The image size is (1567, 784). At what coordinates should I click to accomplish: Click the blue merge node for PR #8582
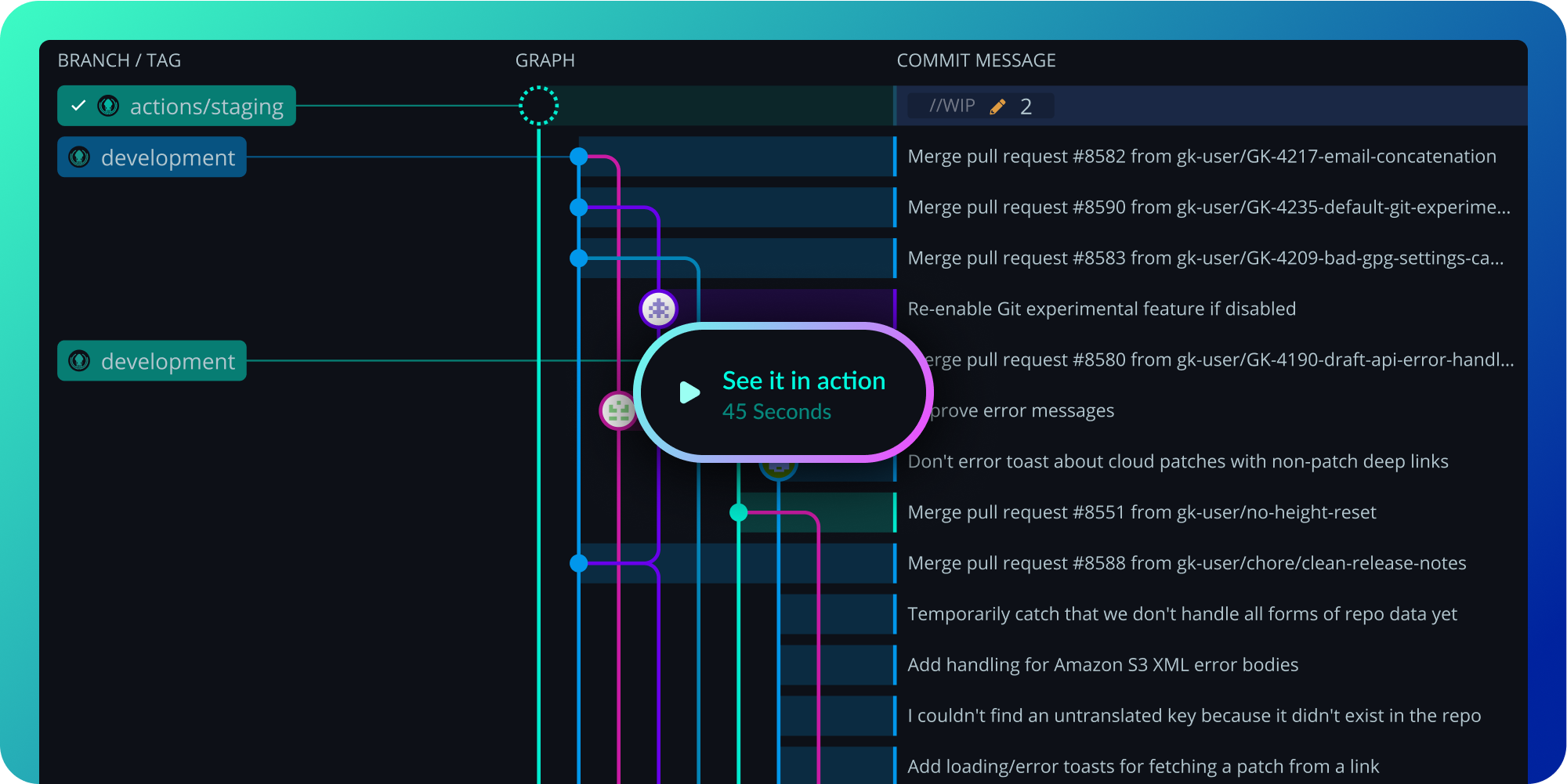(578, 157)
